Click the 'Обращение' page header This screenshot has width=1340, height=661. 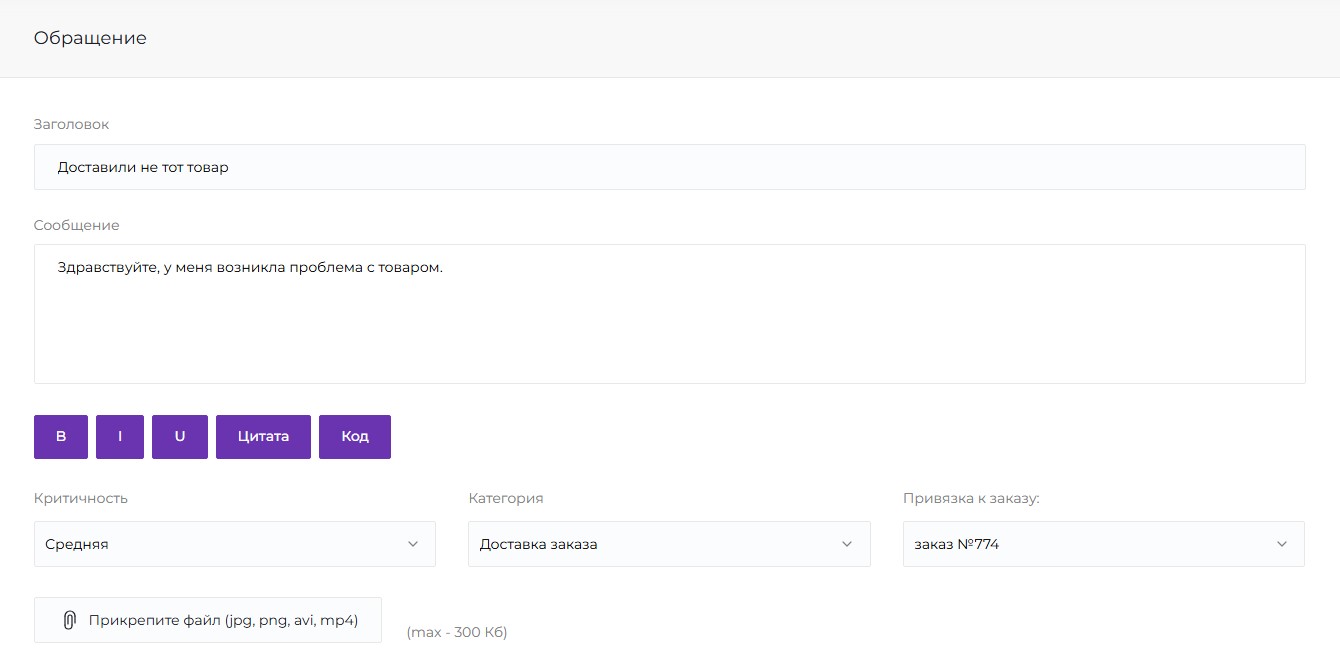tap(90, 38)
